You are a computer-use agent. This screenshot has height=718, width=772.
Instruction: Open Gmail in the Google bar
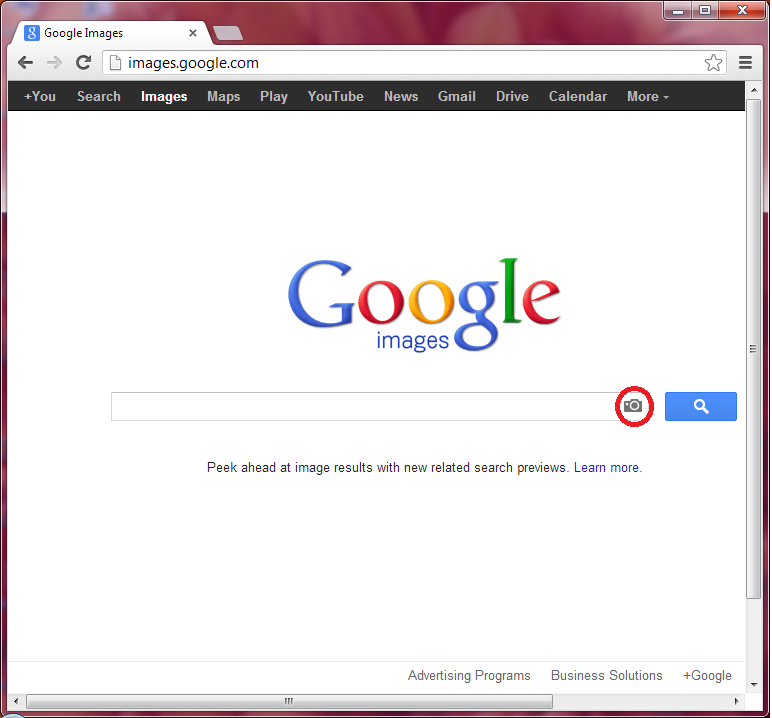tap(457, 97)
